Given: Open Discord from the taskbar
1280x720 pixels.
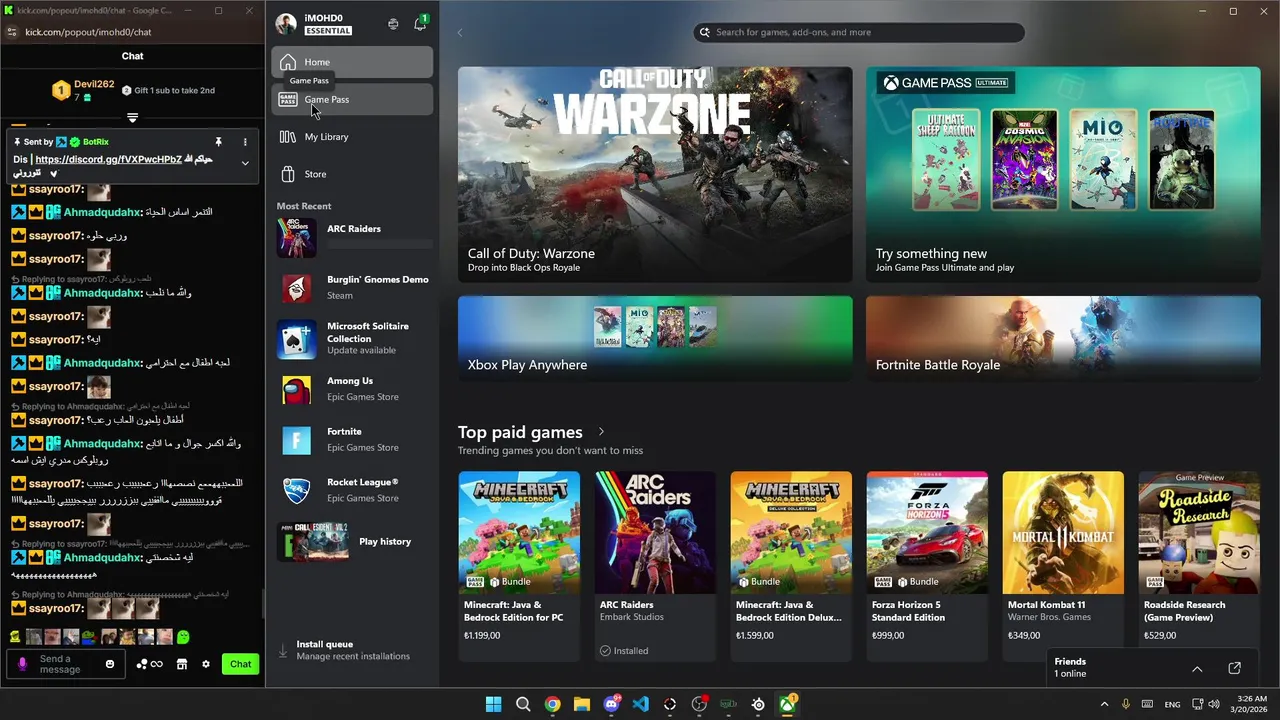Looking at the screenshot, I should [x=611, y=704].
